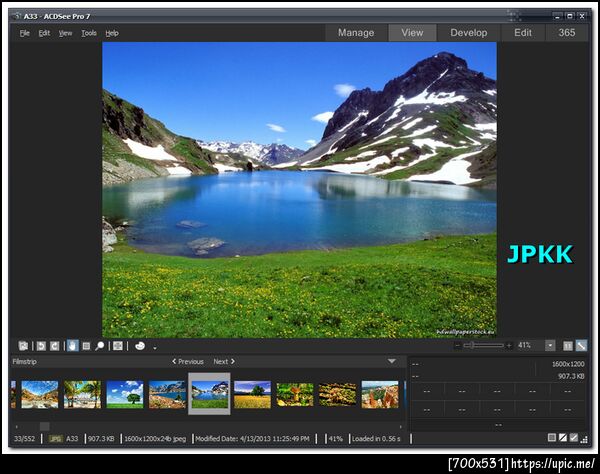
Task: Click the Modified Date entry in status bar
Action: (x=252, y=438)
